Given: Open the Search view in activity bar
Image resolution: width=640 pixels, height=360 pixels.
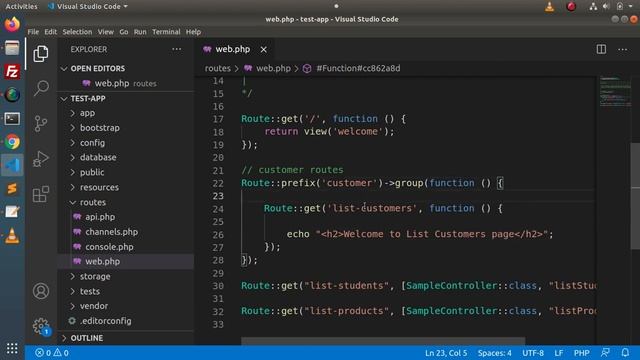Looking at the screenshot, I should pyautogui.click(x=41, y=88).
